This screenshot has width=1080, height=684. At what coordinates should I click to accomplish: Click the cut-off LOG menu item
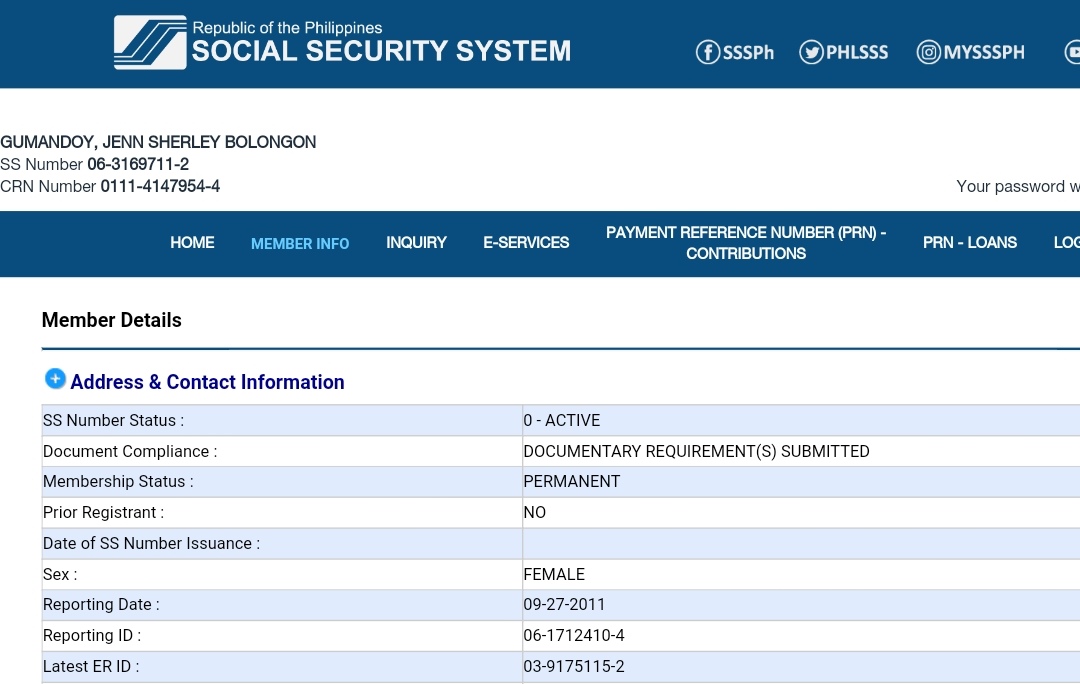(1066, 243)
